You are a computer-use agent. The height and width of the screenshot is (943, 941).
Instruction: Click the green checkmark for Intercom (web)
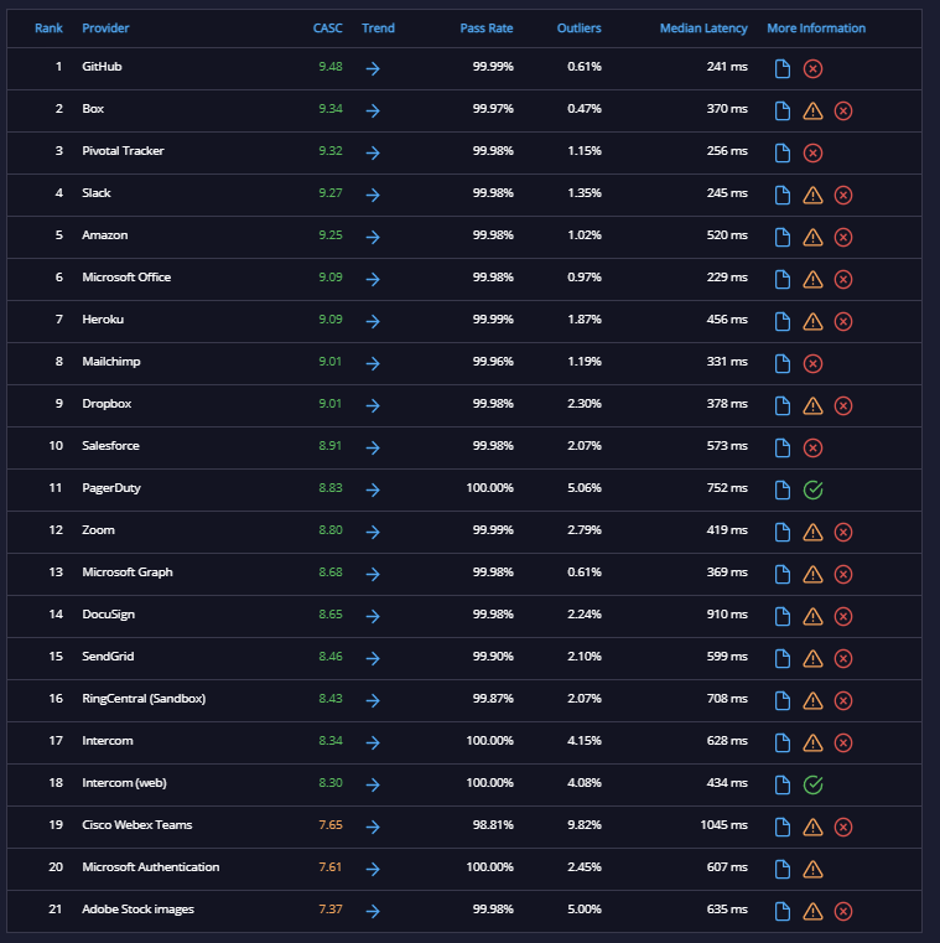[813, 785]
